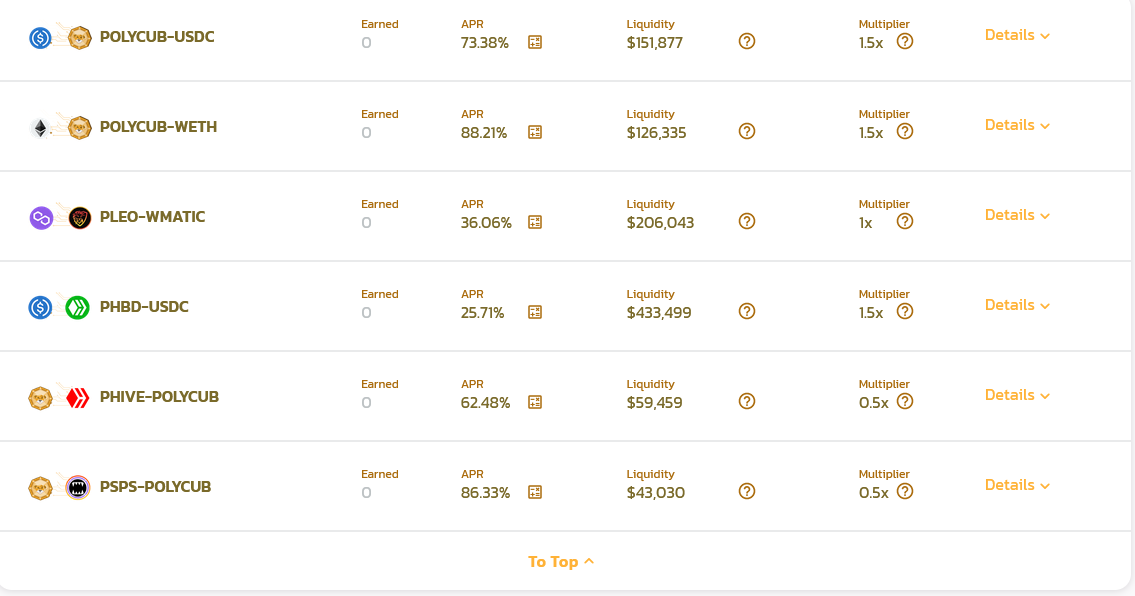Expand Details for POLYCUB-USDC farm
This screenshot has height=596, width=1135.
1017,35
